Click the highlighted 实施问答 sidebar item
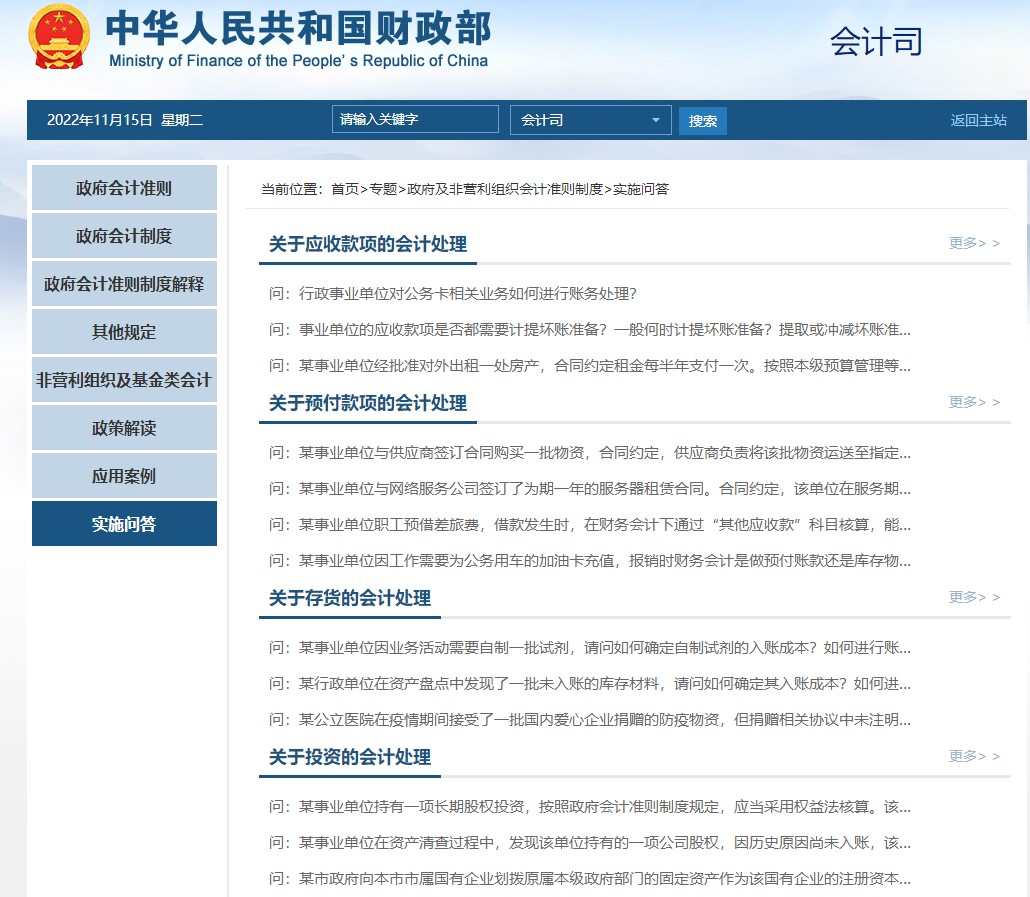1030x897 pixels. (x=124, y=523)
